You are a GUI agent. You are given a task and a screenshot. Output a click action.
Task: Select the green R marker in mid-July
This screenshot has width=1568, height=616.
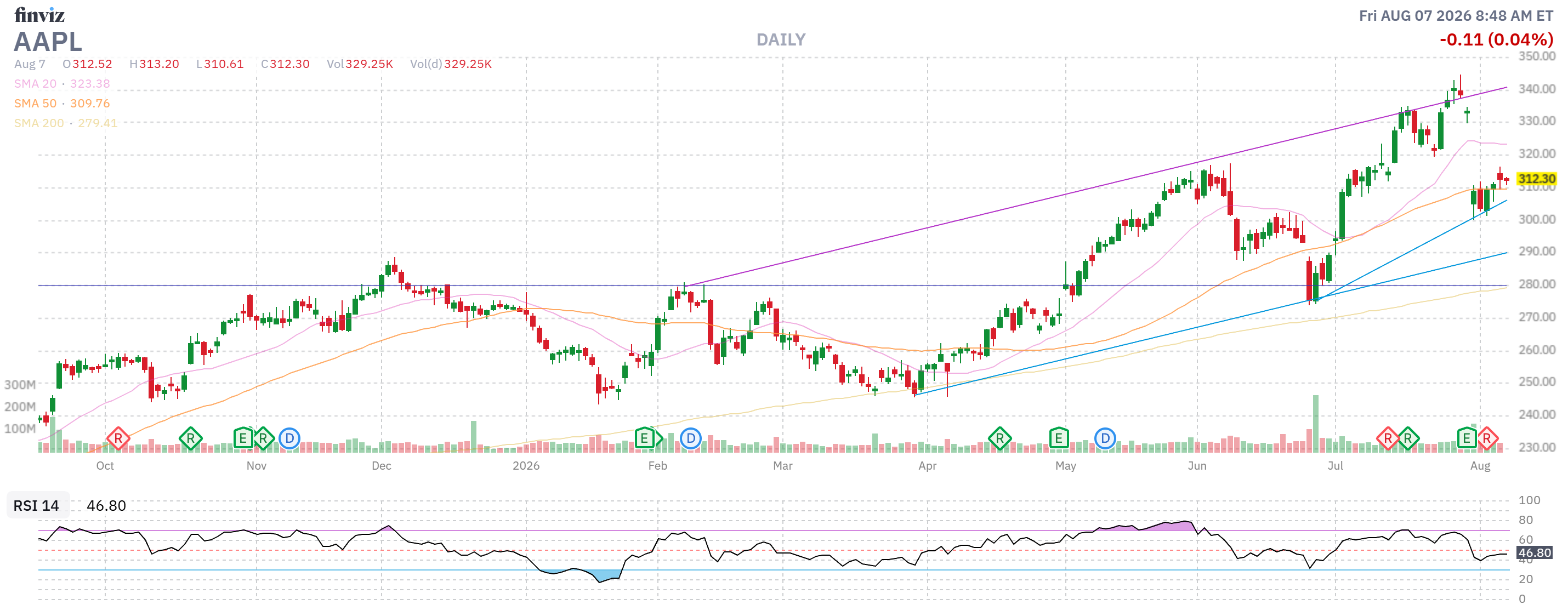coord(1408,438)
